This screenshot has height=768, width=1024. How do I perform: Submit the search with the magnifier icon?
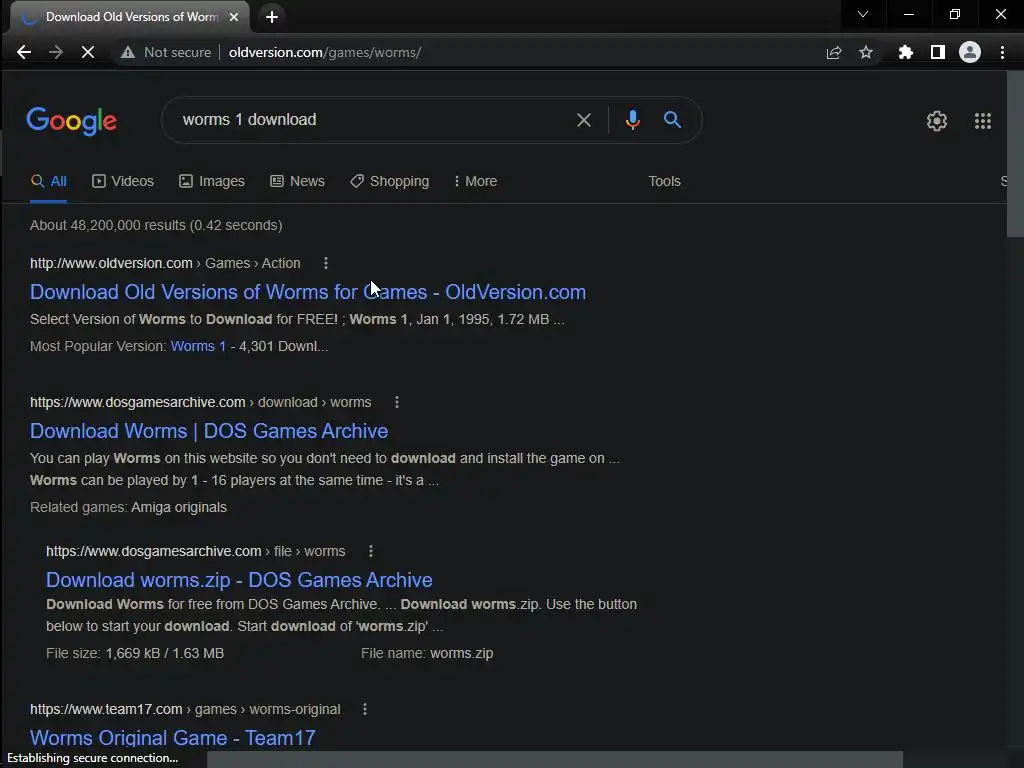[673, 120]
